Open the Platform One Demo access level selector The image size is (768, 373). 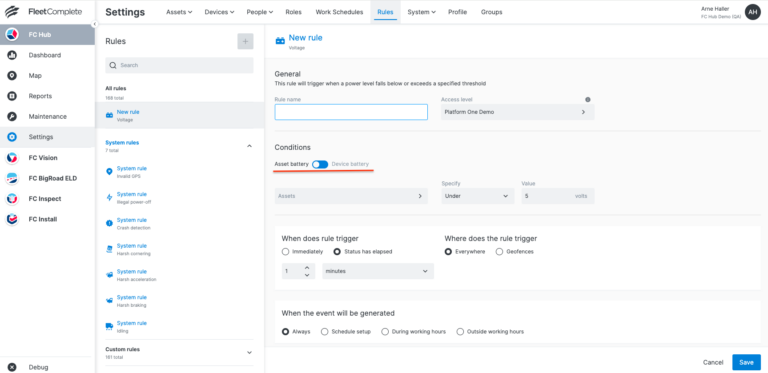coord(518,112)
